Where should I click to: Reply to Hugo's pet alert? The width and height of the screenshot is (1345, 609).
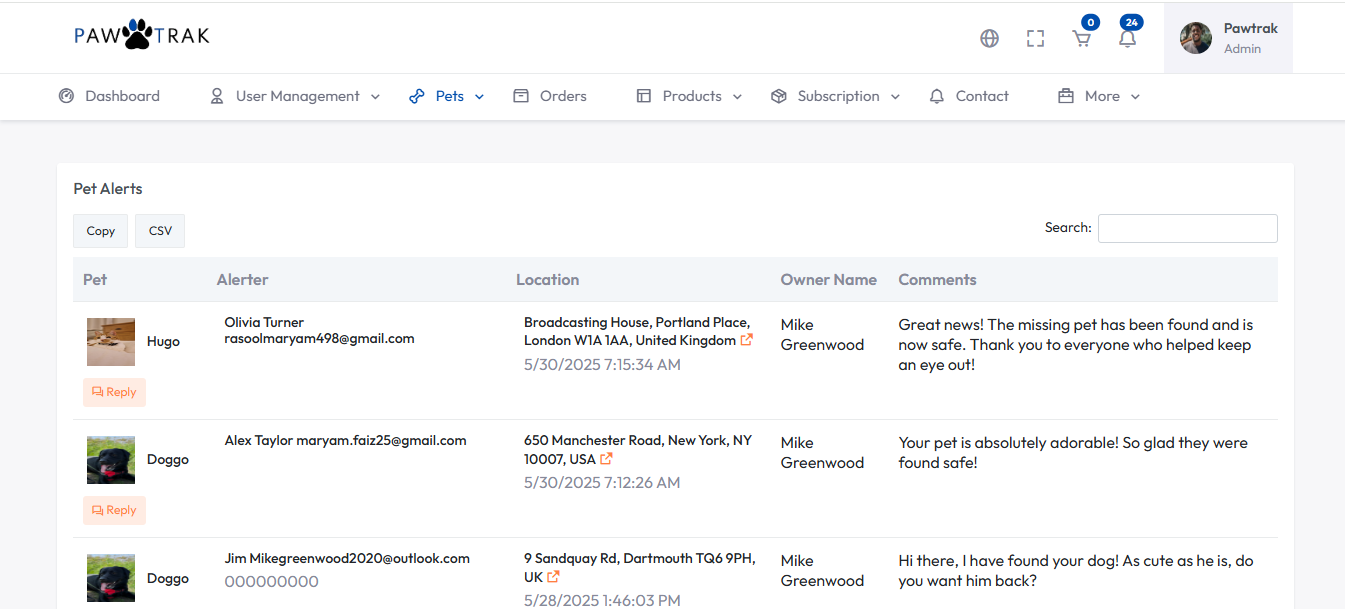tap(114, 392)
